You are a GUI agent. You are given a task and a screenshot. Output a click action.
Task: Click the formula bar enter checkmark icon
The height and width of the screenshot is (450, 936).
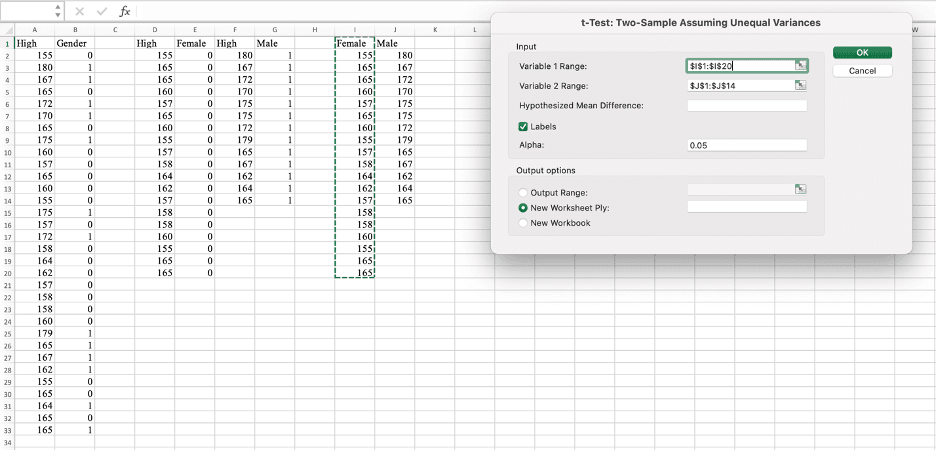(102, 11)
